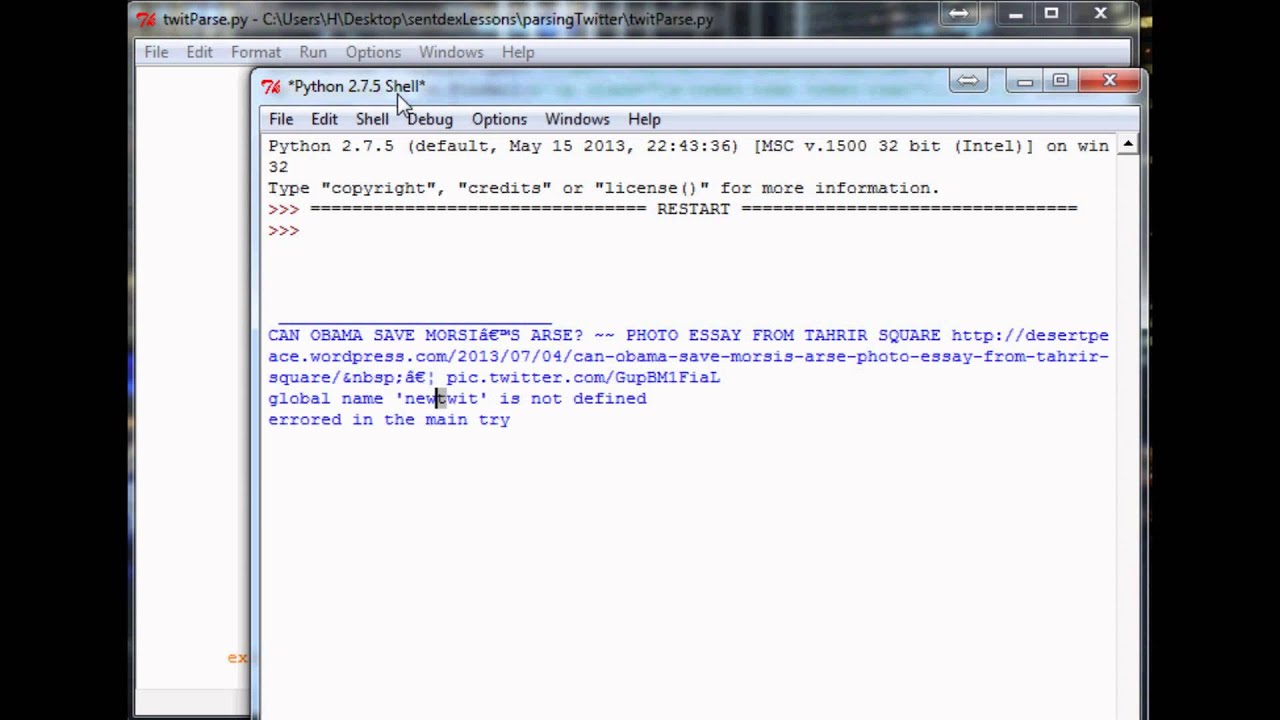Click the ace.wordpress.com URL line
This screenshot has width=1280, height=720.
click(x=688, y=356)
